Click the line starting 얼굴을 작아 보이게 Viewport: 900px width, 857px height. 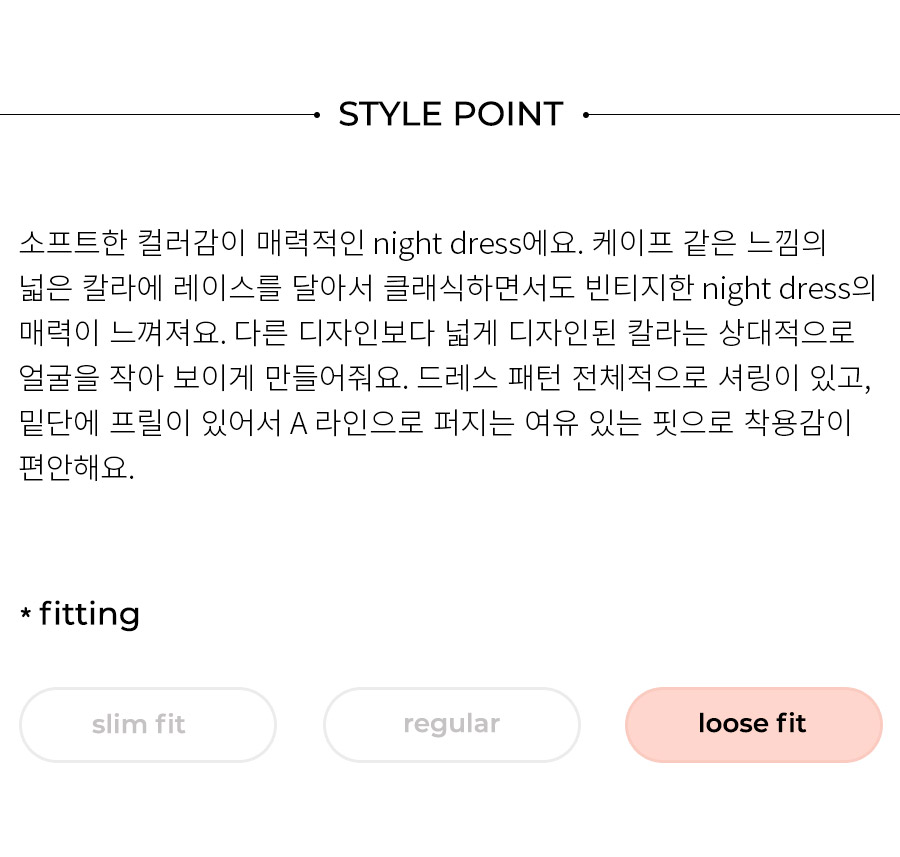pos(445,378)
